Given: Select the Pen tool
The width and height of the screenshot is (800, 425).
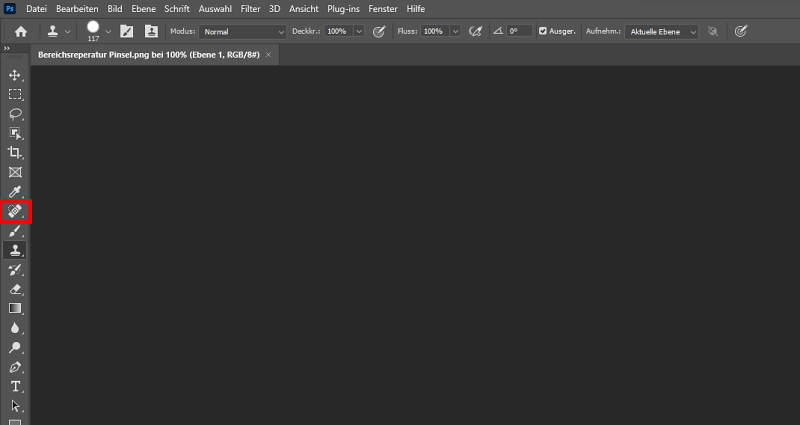Looking at the screenshot, I should pyautogui.click(x=15, y=367).
